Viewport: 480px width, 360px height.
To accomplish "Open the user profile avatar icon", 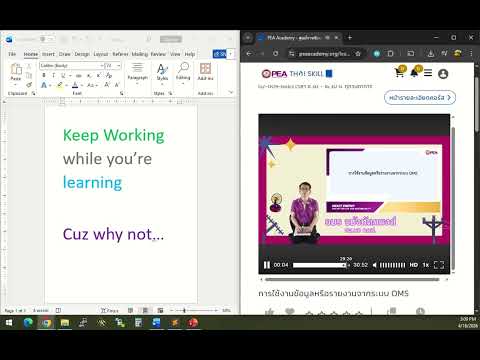I will (x=443, y=74).
